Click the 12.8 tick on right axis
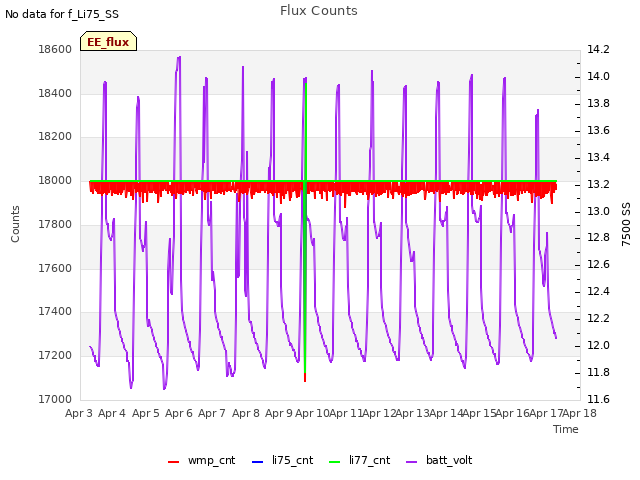 [598, 238]
